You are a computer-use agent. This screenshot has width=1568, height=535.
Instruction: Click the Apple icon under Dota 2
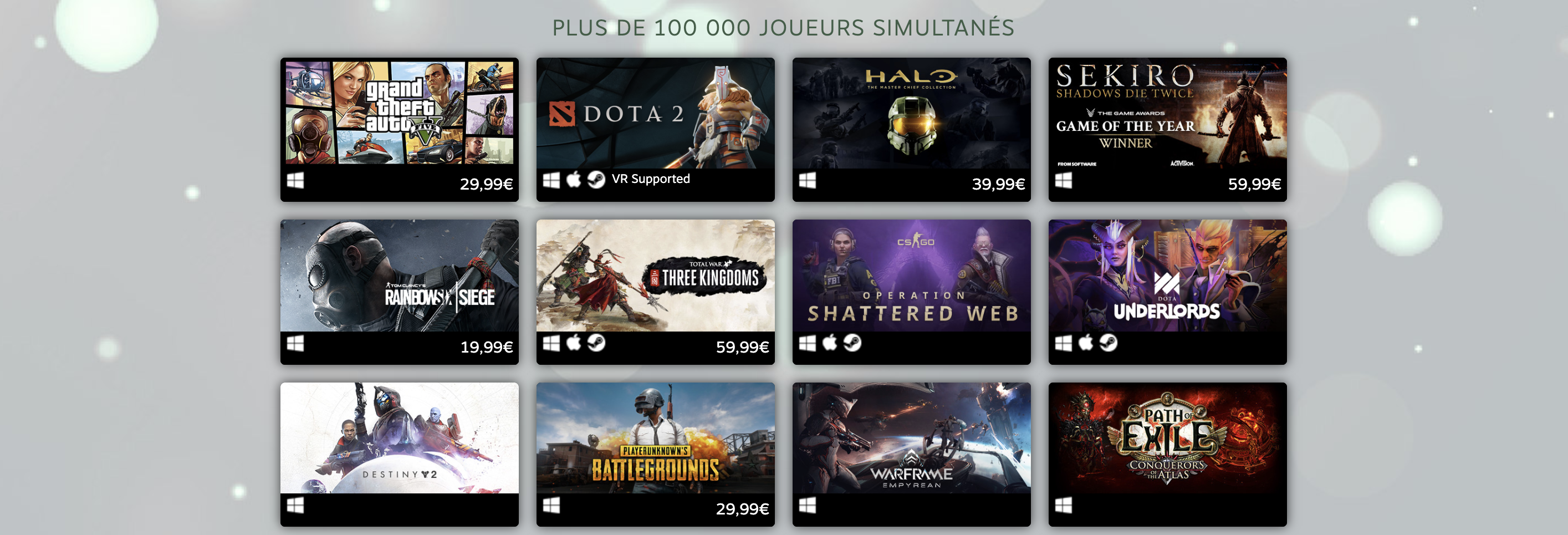click(x=574, y=180)
